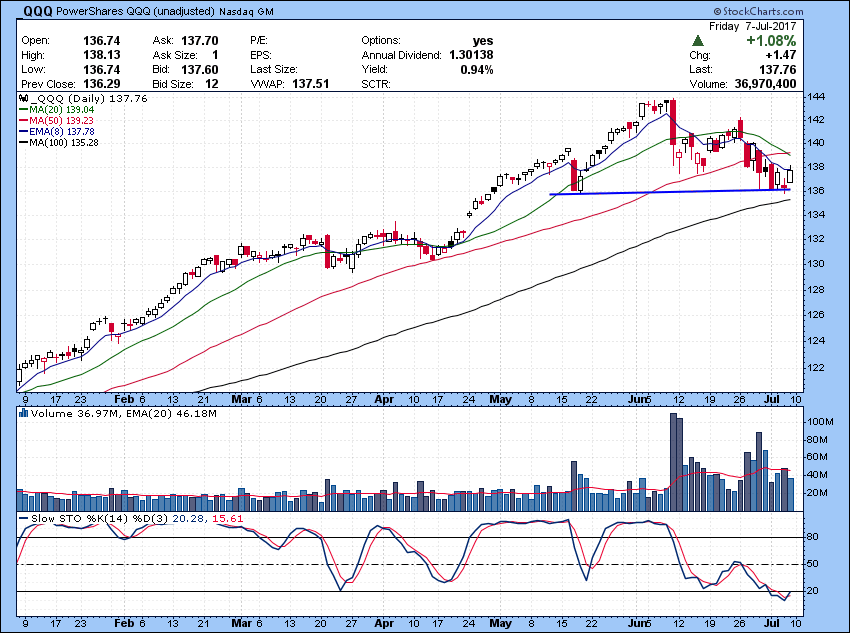This screenshot has width=850, height=633.
Task: Click the 50 stochastic axis label
Action: tap(813, 564)
